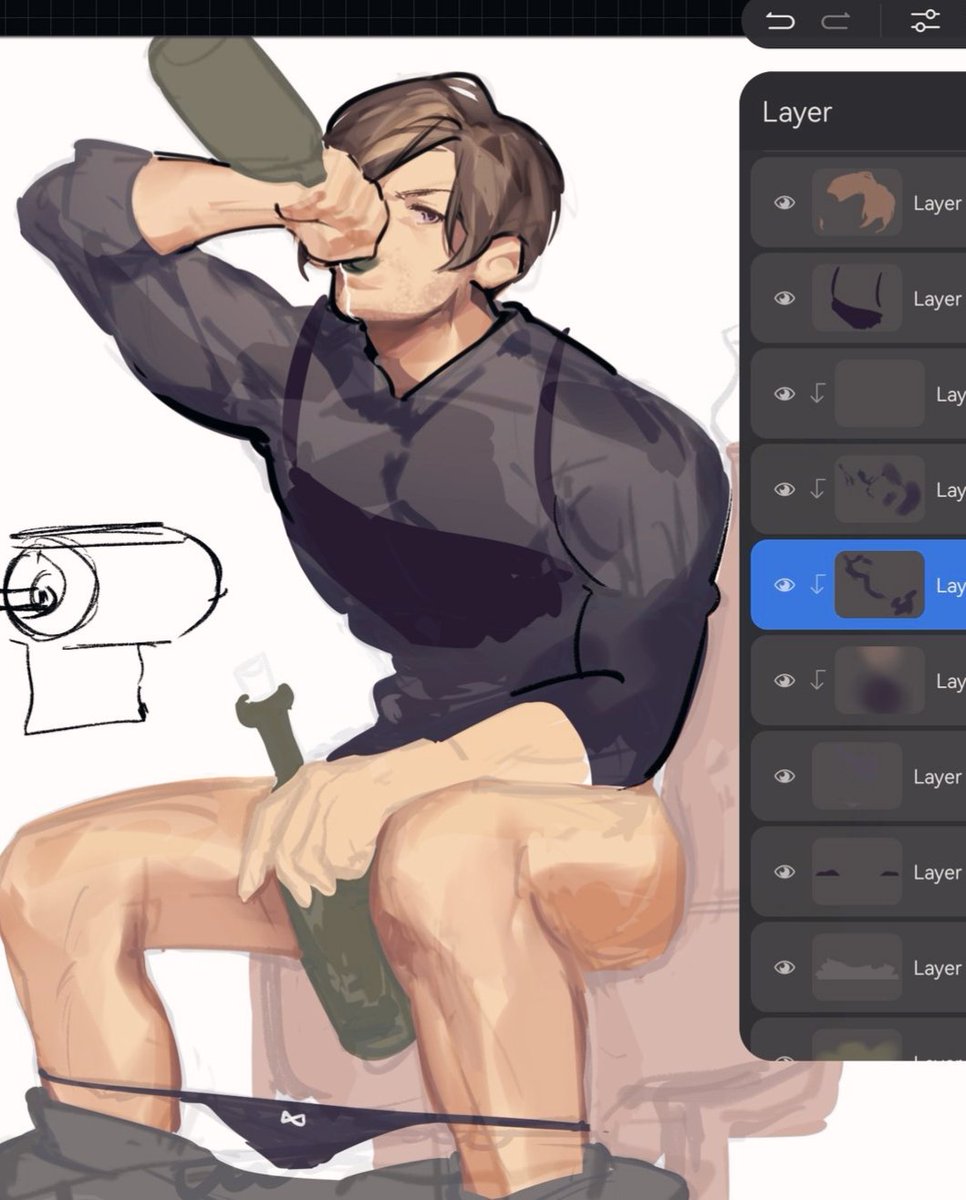966x1200 pixels.
Task: Hide the layer with gray jagged strip thumbnail
Action: pyautogui.click(x=785, y=967)
